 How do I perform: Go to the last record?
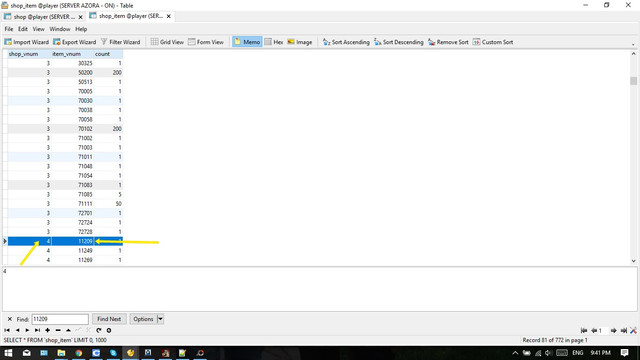[37, 330]
